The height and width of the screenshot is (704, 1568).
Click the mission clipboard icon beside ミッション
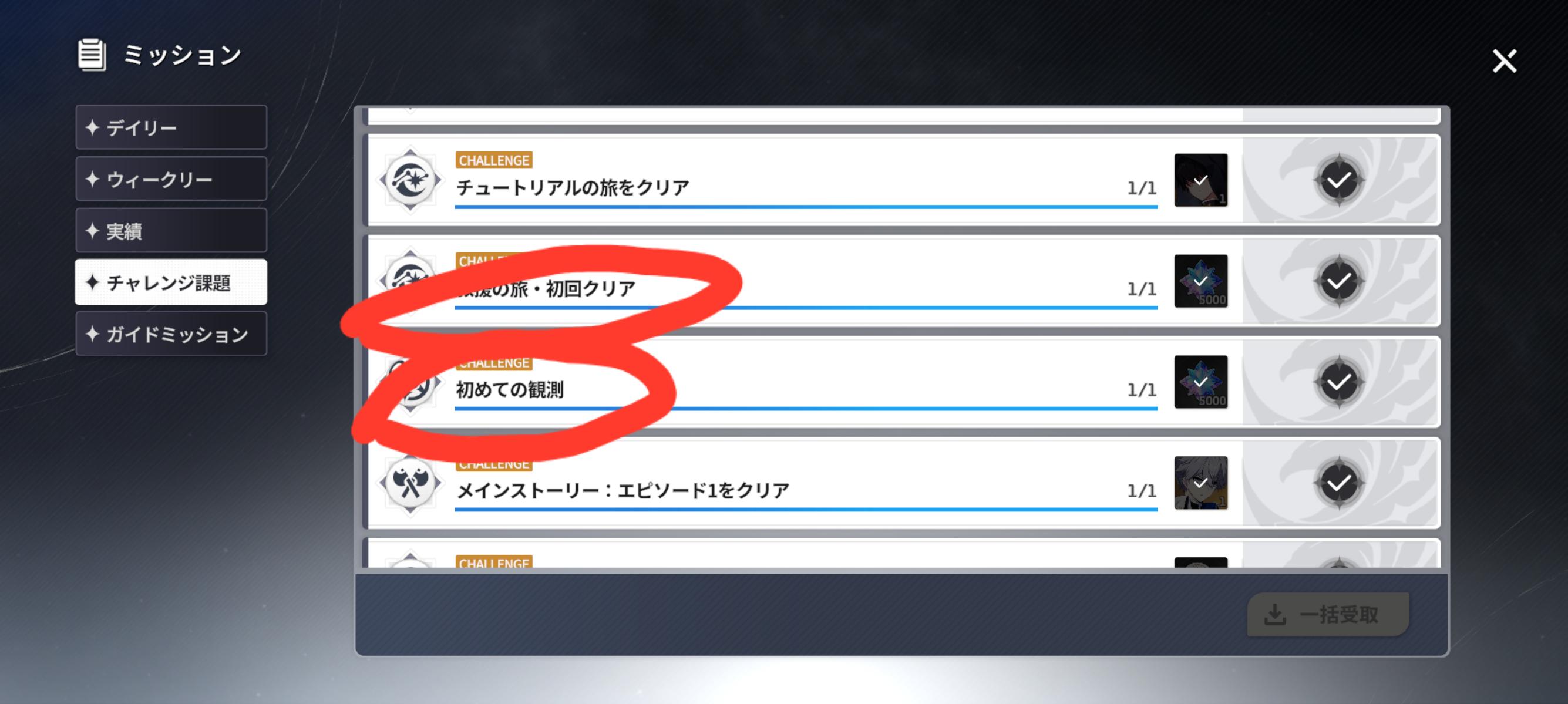92,55
